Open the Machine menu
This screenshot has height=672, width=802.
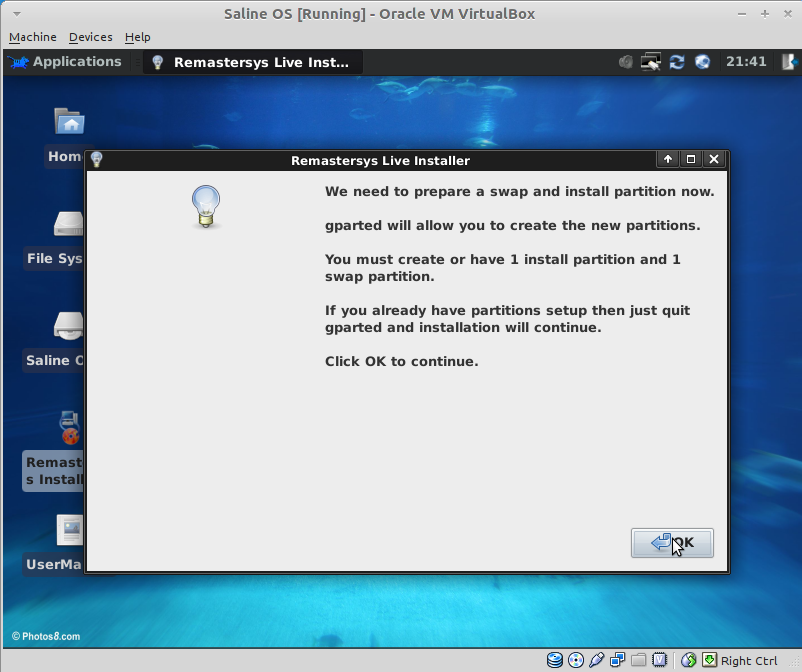coord(33,37)
